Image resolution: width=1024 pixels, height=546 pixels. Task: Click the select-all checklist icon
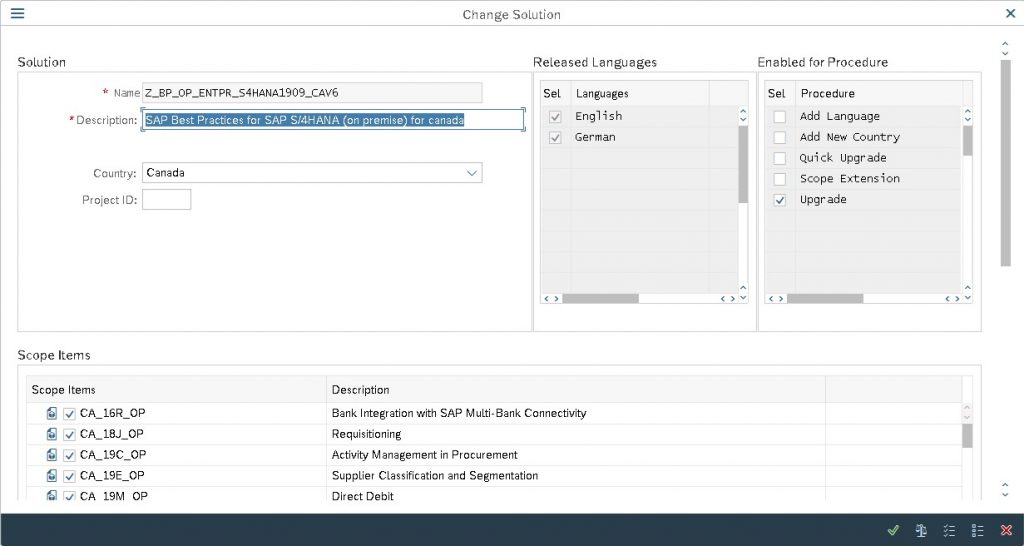point(949,530)
